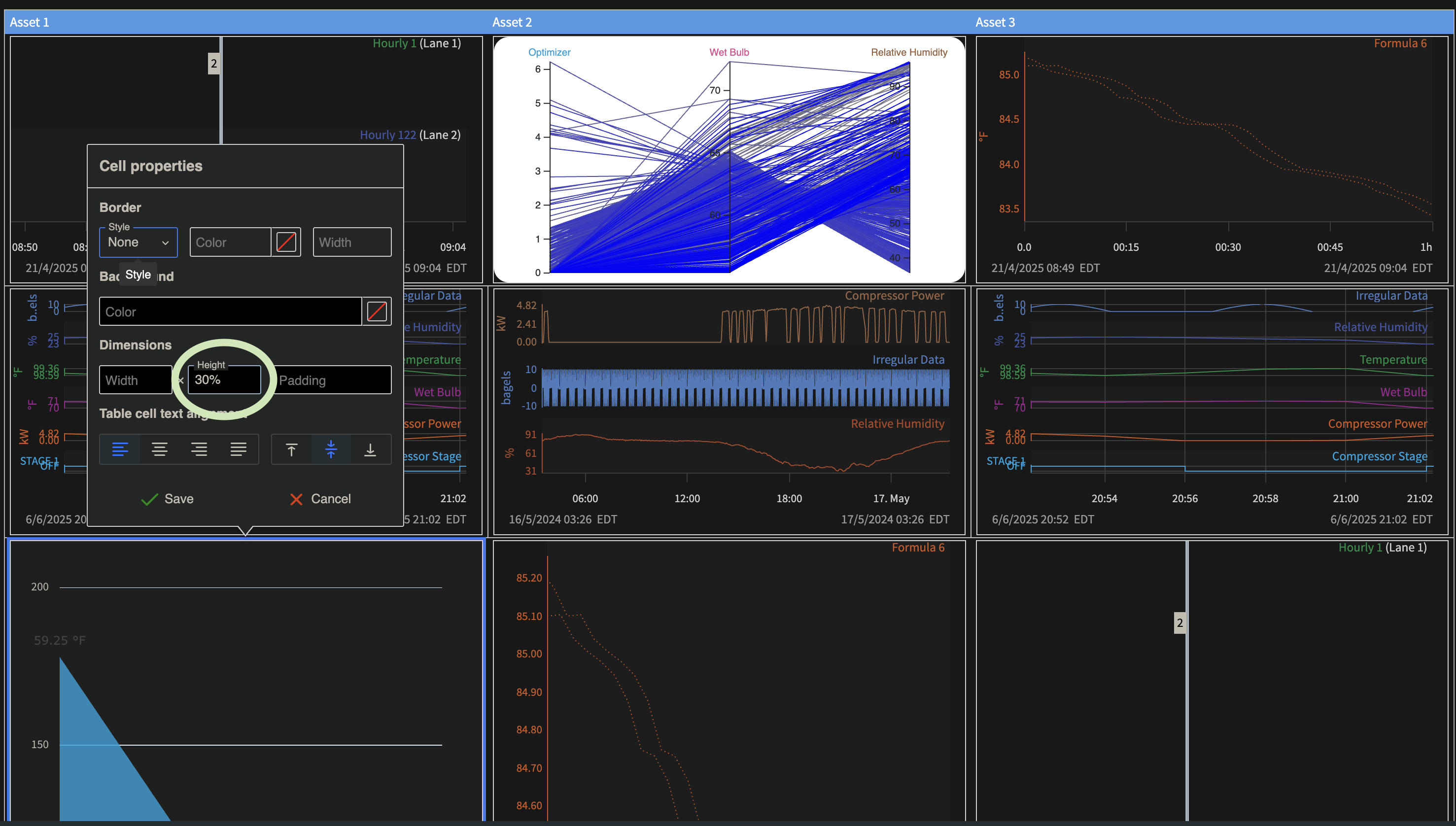Click the border Width input field

351,243
